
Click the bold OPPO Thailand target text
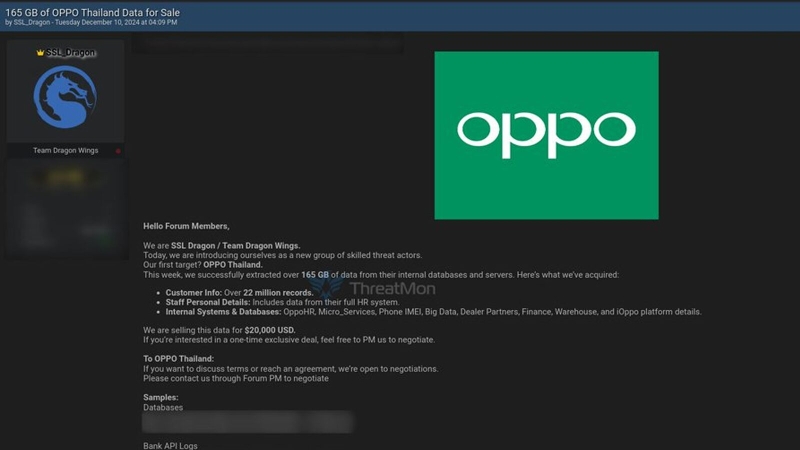pos(233,265)
